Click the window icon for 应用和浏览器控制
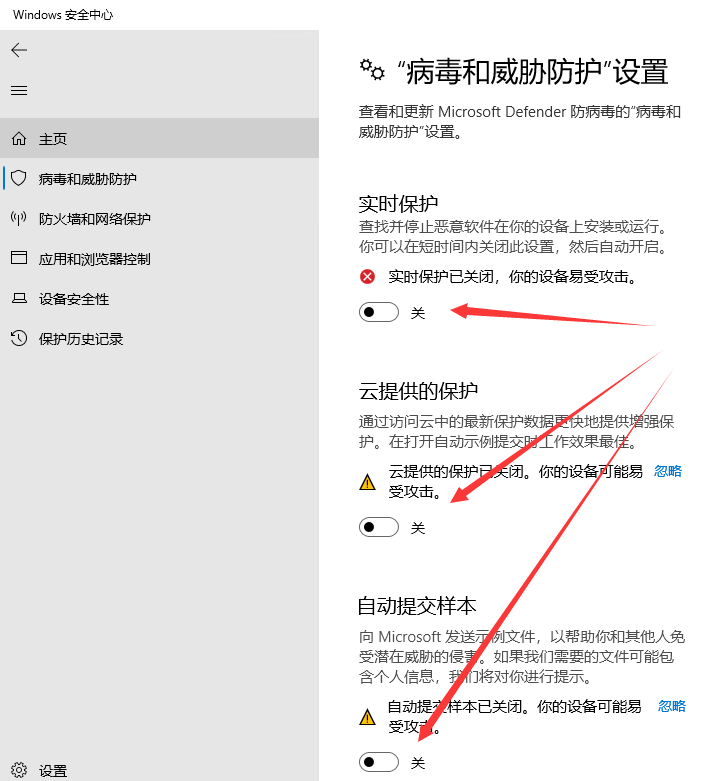Screen dimensions: 701x781 (x=19, y=258)
